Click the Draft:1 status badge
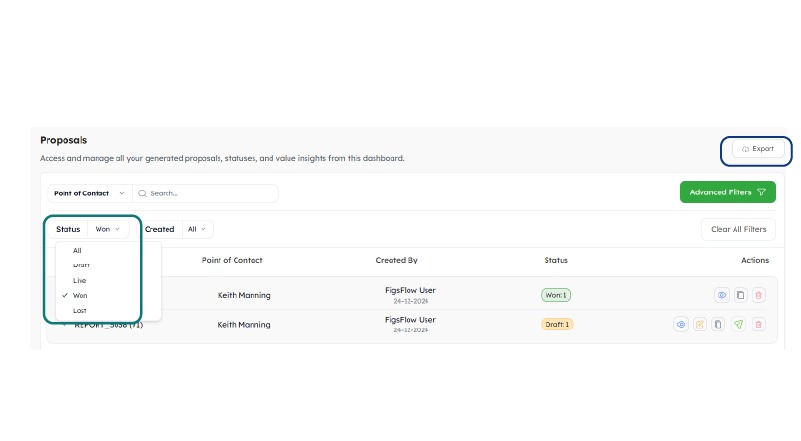The height and width of the screenshot is (441, 801). pyautogui.click(x=557, y=324)
